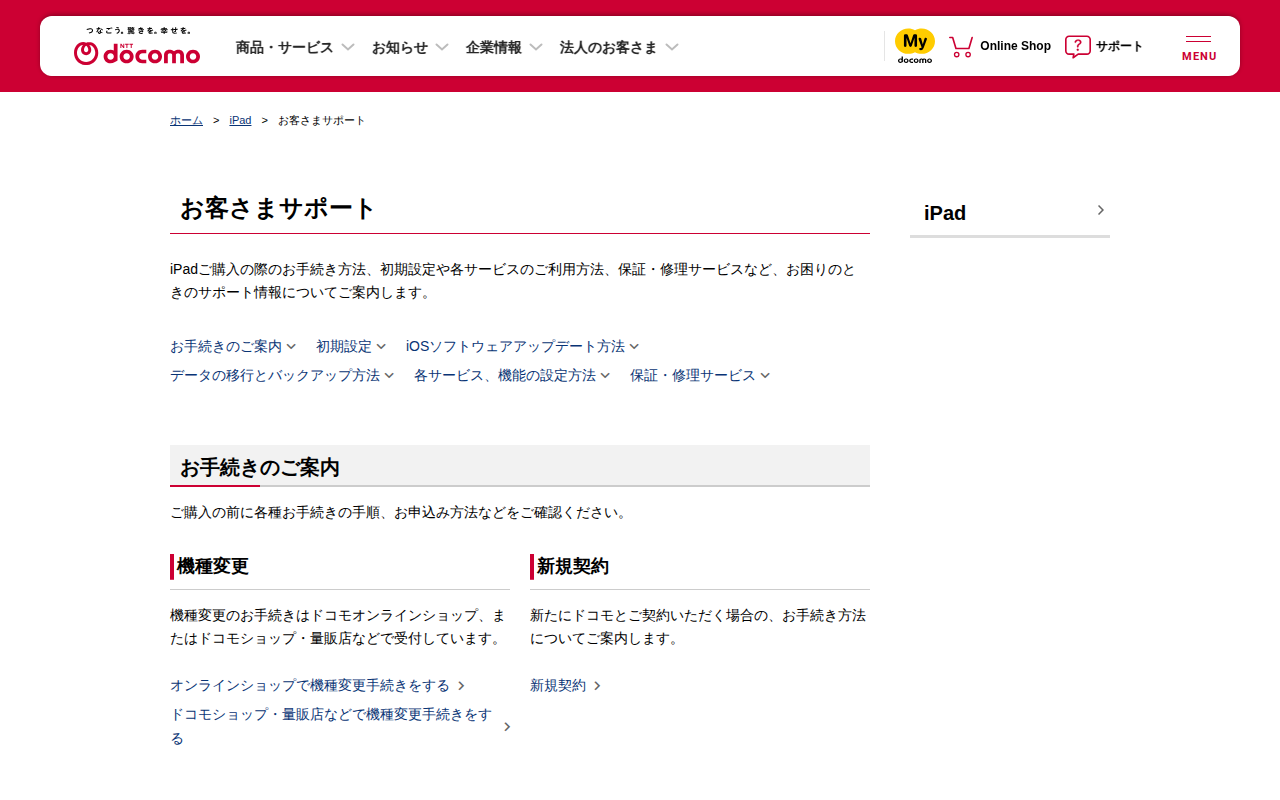Click the Online Shop text label

(x=1015, y=47)
